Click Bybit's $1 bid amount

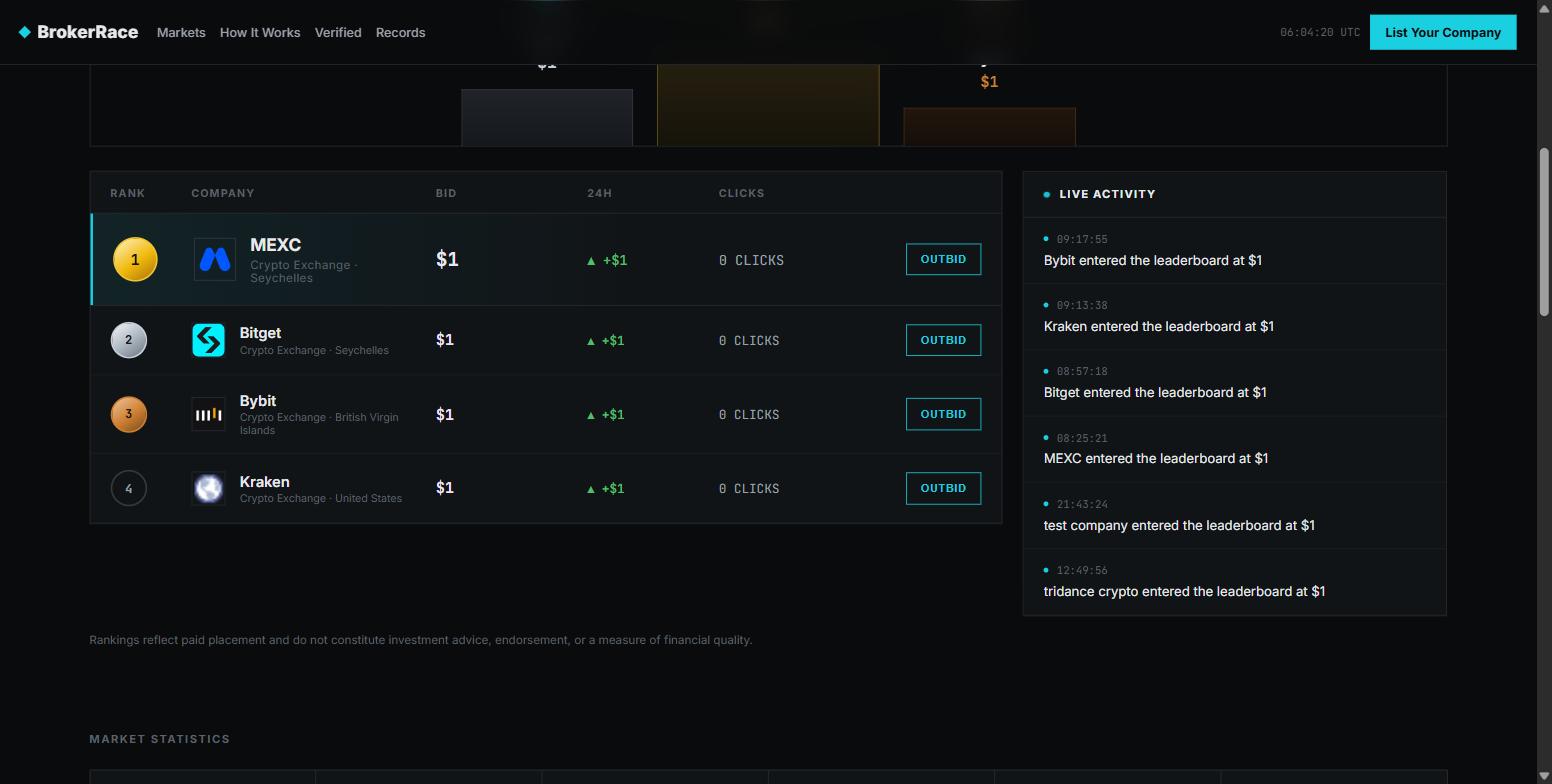point(445,414)
